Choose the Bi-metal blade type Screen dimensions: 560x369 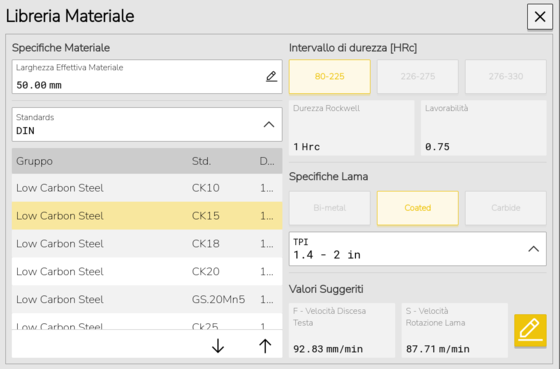[330, 208]
